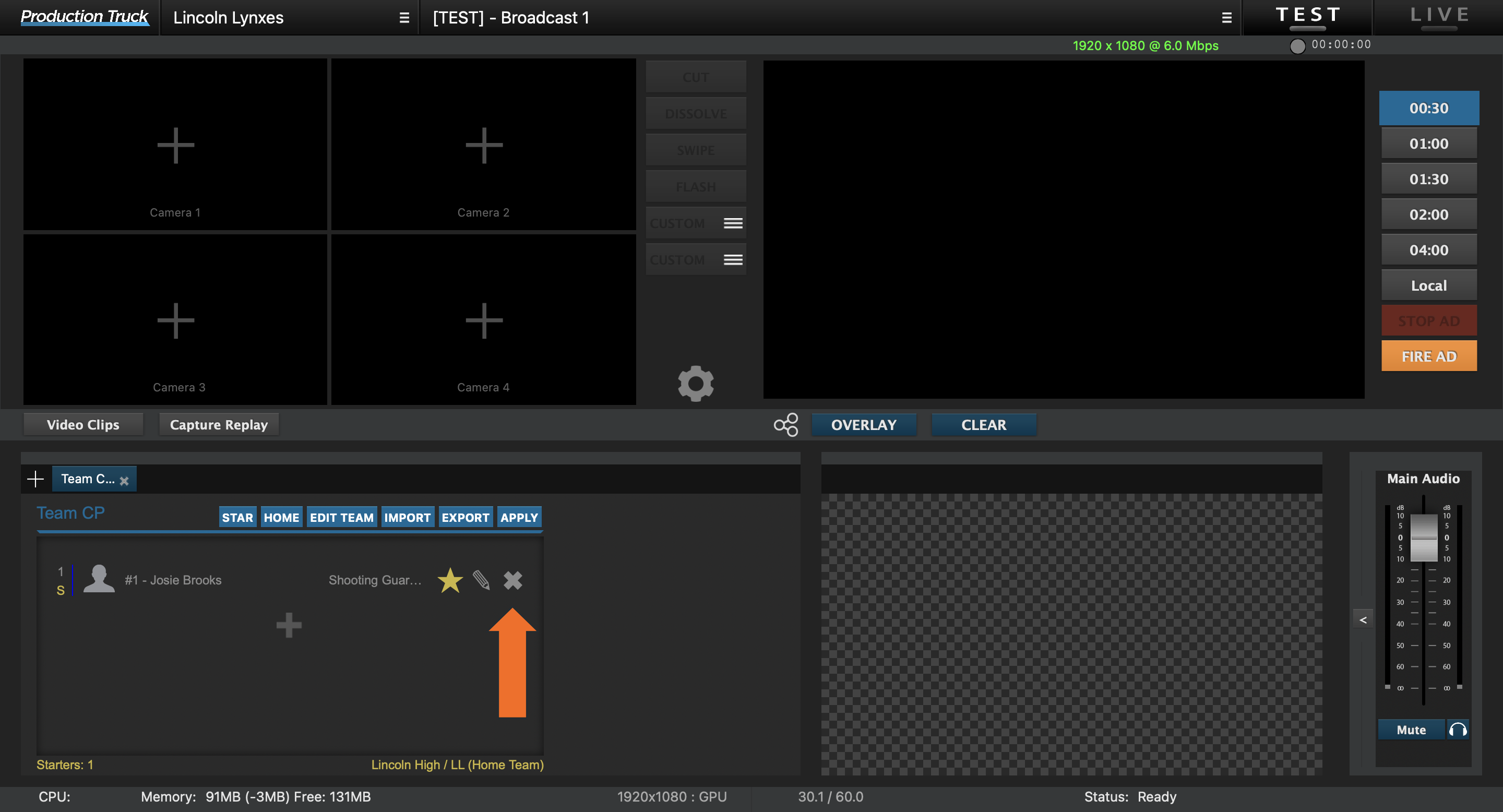Screen dimensions: 1503x812
Task: Switch to LIVE mode
Action: (x=1439, y=18)
